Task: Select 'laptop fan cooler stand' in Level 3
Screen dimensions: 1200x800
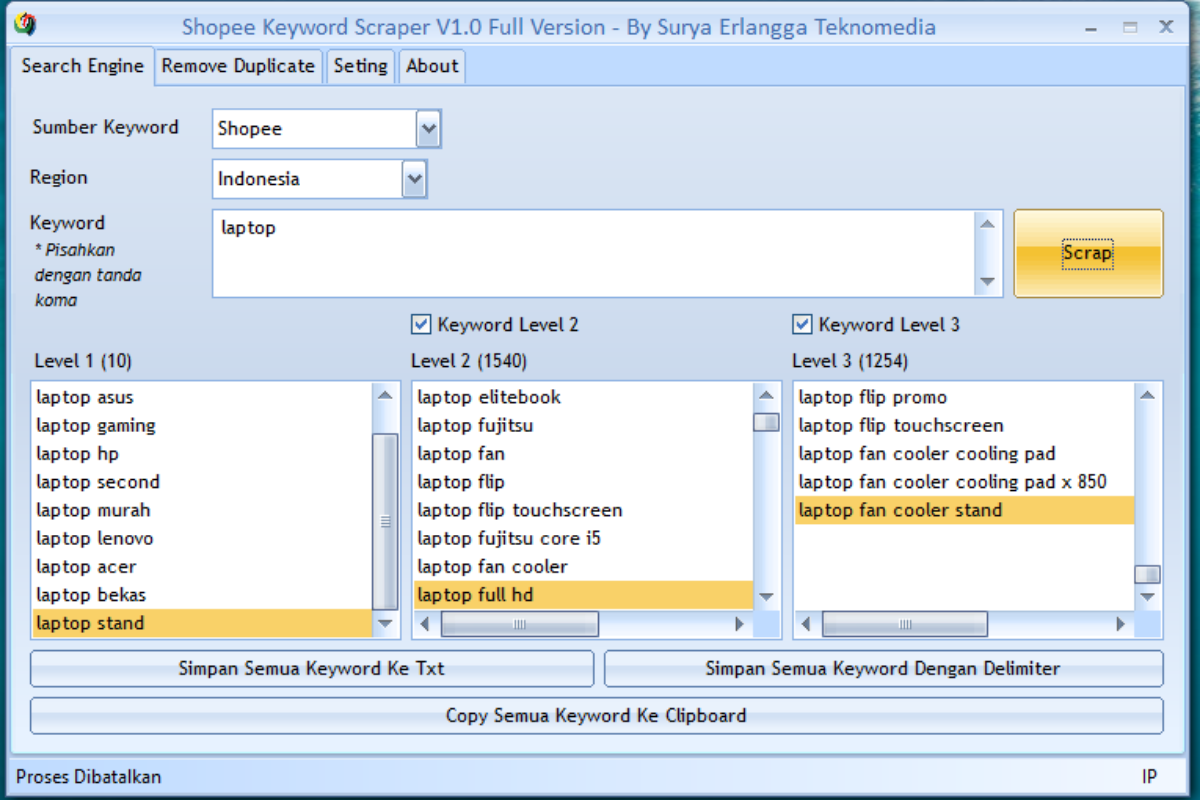Action: point(964,510)
